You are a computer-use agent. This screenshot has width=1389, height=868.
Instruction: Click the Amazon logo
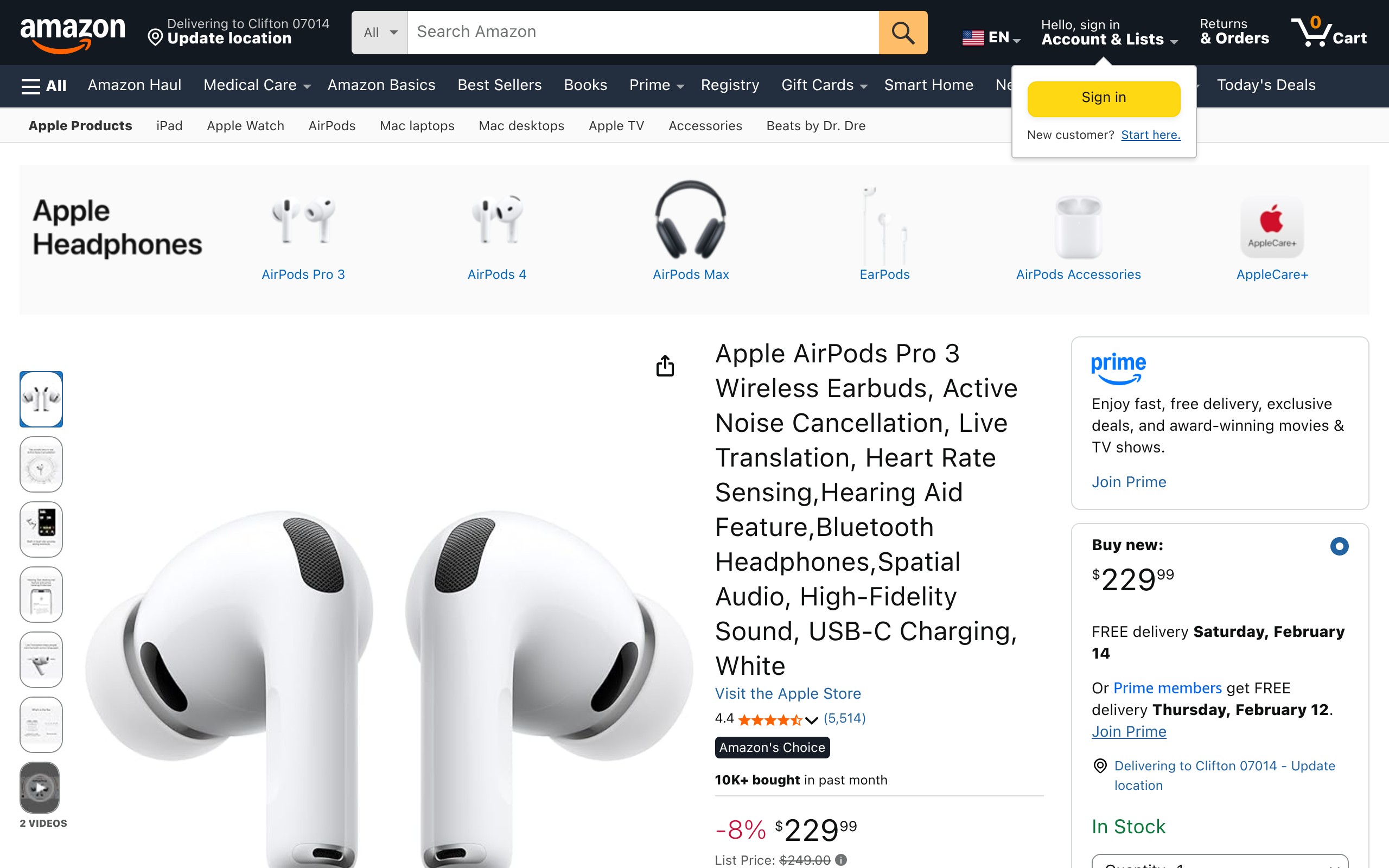72,33
